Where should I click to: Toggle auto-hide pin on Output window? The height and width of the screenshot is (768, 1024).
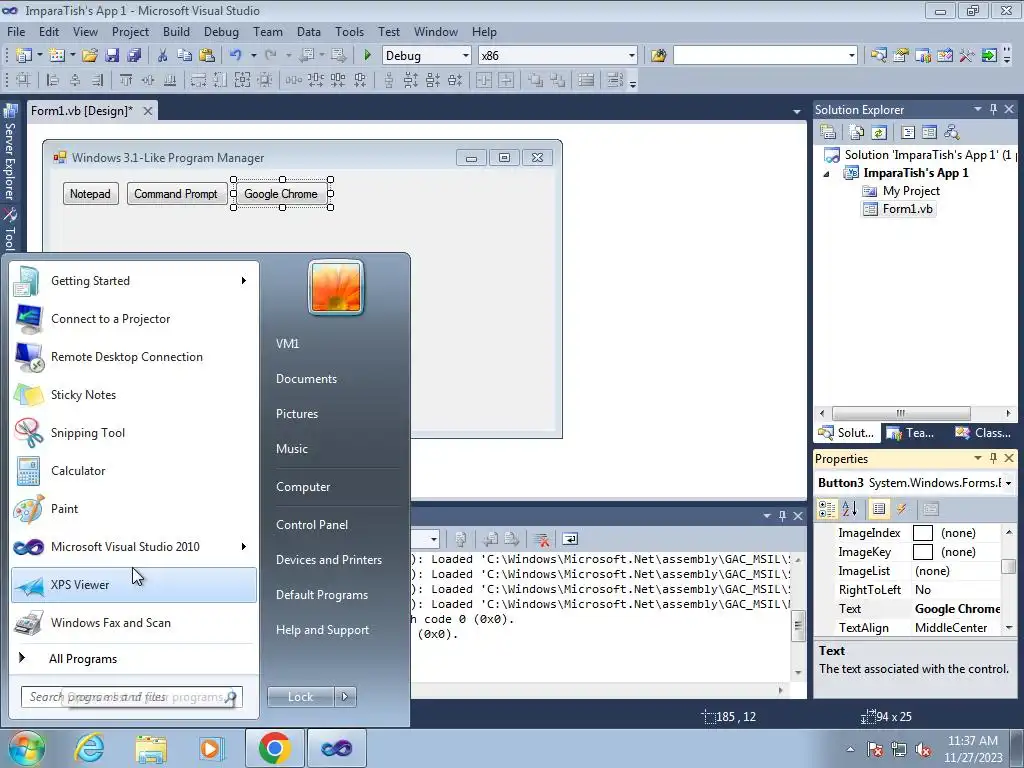(782, 516)
